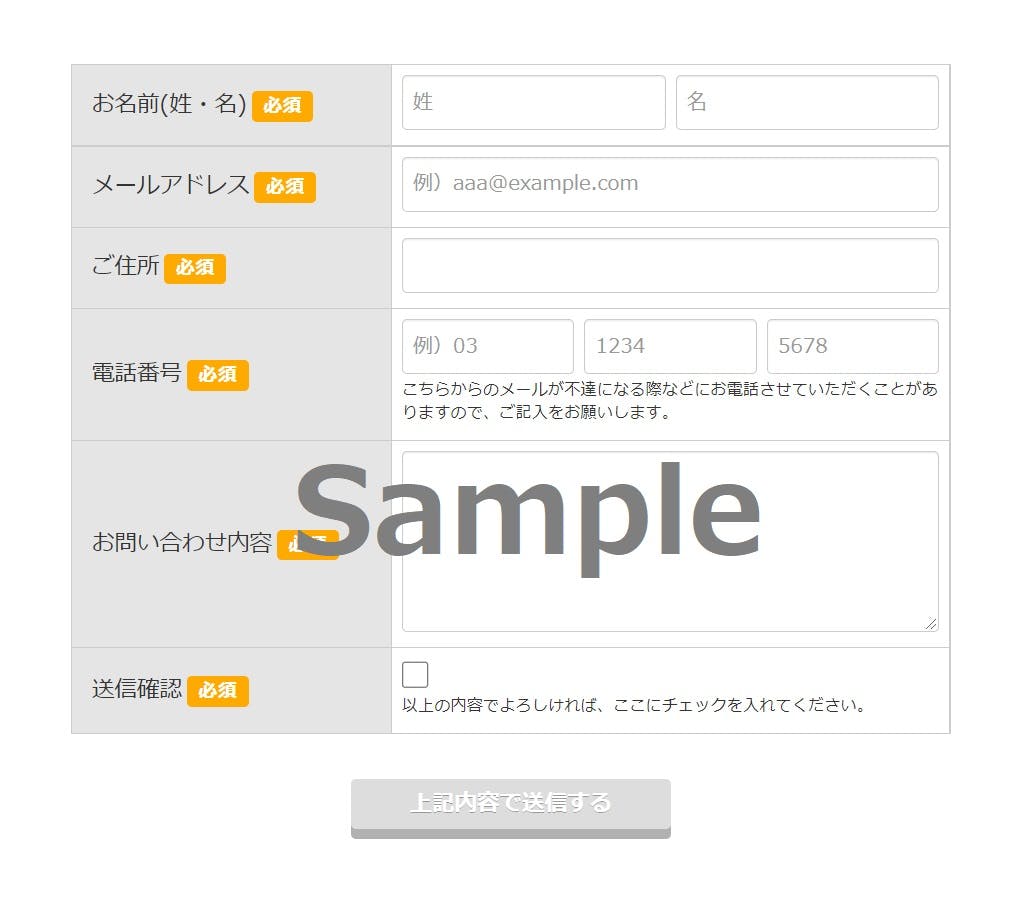Check the 送信確認 confirmation checkbox

(x=415, y=675)
